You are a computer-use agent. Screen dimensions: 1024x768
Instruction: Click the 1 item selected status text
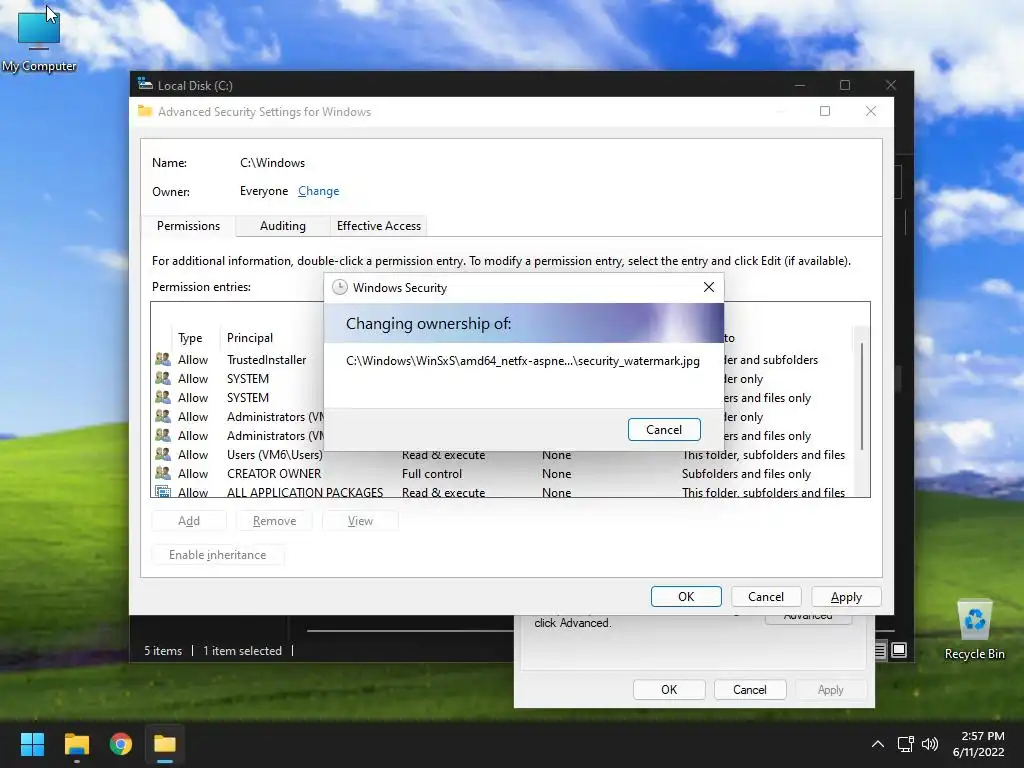tap(242, 650)
